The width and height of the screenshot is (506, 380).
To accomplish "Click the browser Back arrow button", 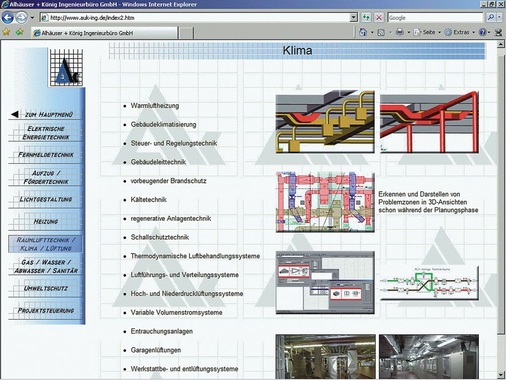I will pos(8,18).
